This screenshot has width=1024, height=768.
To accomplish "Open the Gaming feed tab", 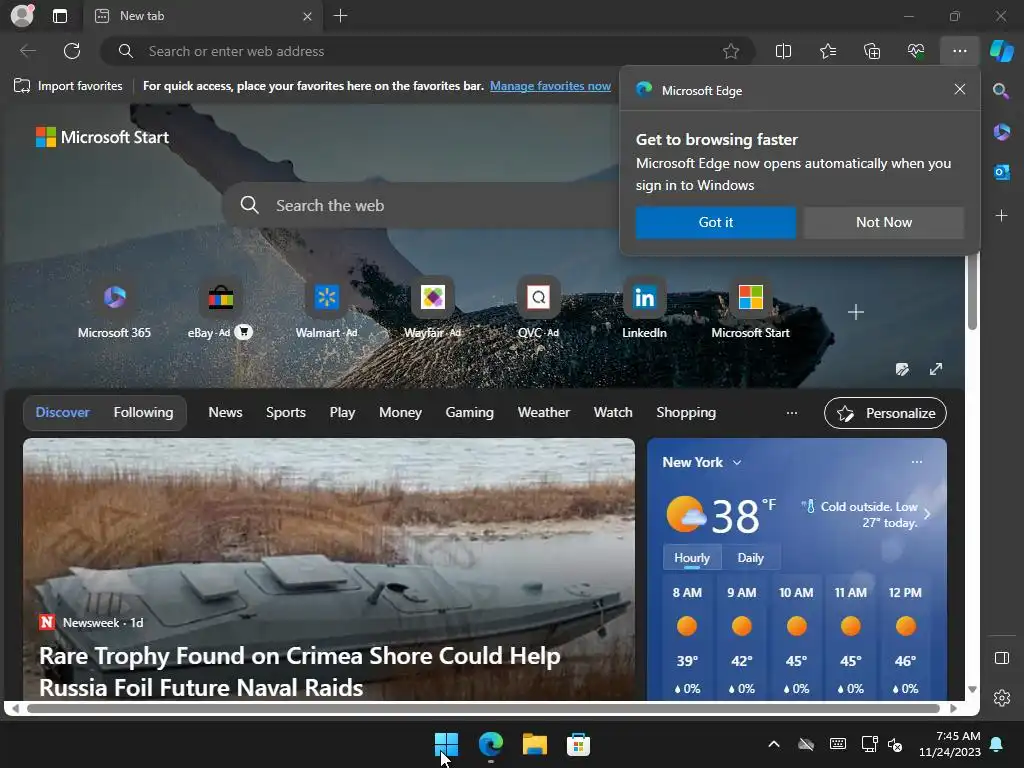I will click(x=470, y=413).
